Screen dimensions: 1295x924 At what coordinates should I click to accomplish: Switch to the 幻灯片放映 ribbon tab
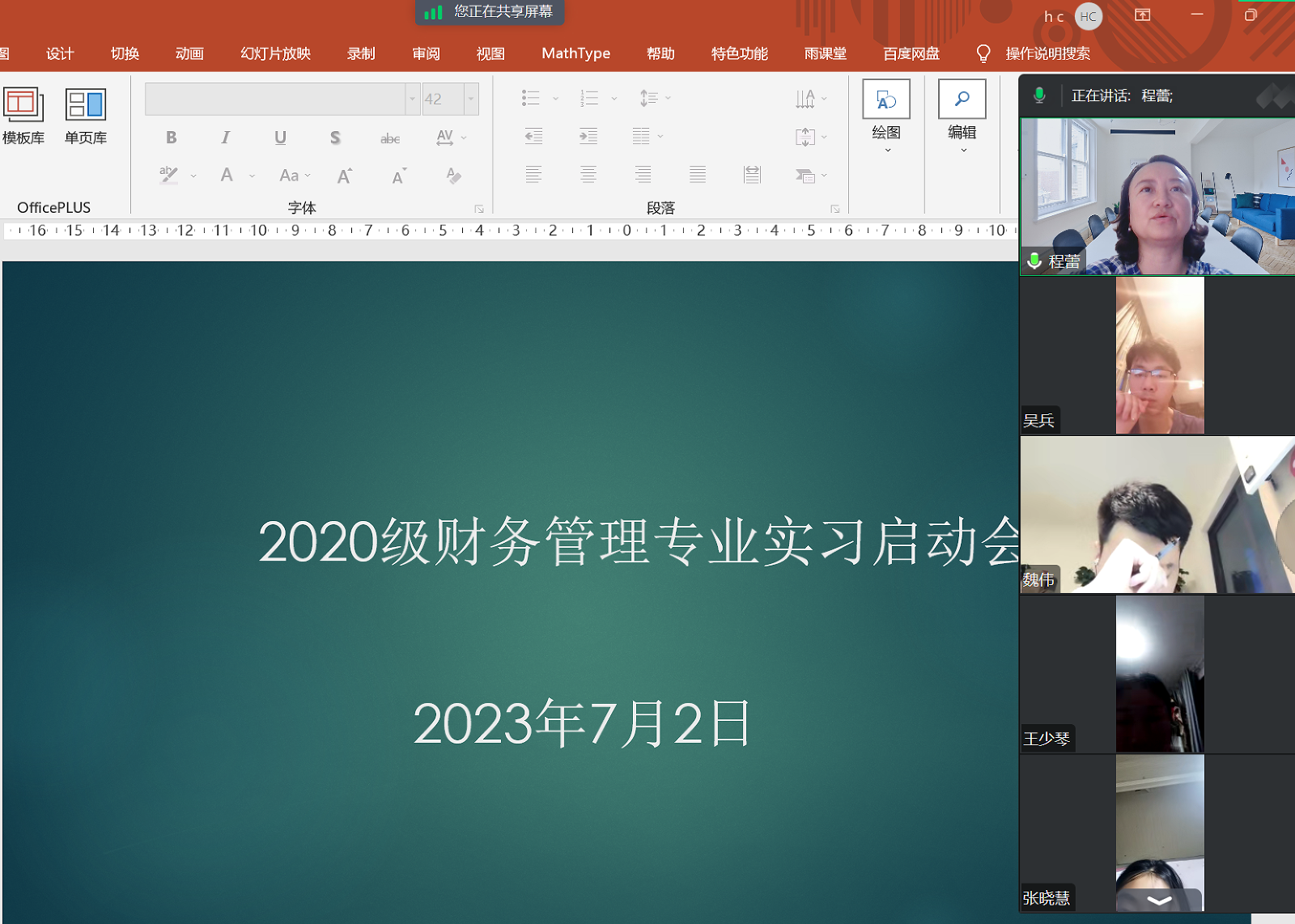click(x=275, y=53)
